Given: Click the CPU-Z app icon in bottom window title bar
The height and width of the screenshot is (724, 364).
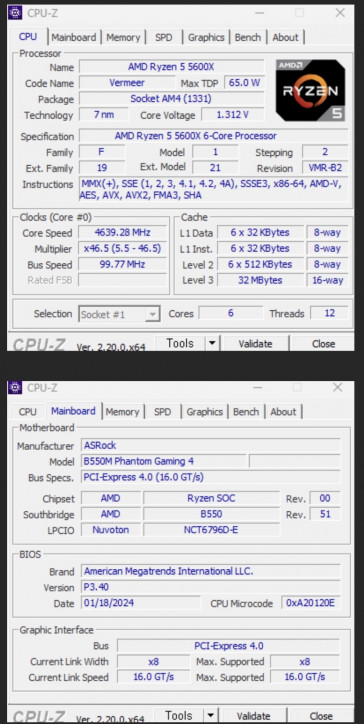Looking at the screenshot, I should point(15,387).
